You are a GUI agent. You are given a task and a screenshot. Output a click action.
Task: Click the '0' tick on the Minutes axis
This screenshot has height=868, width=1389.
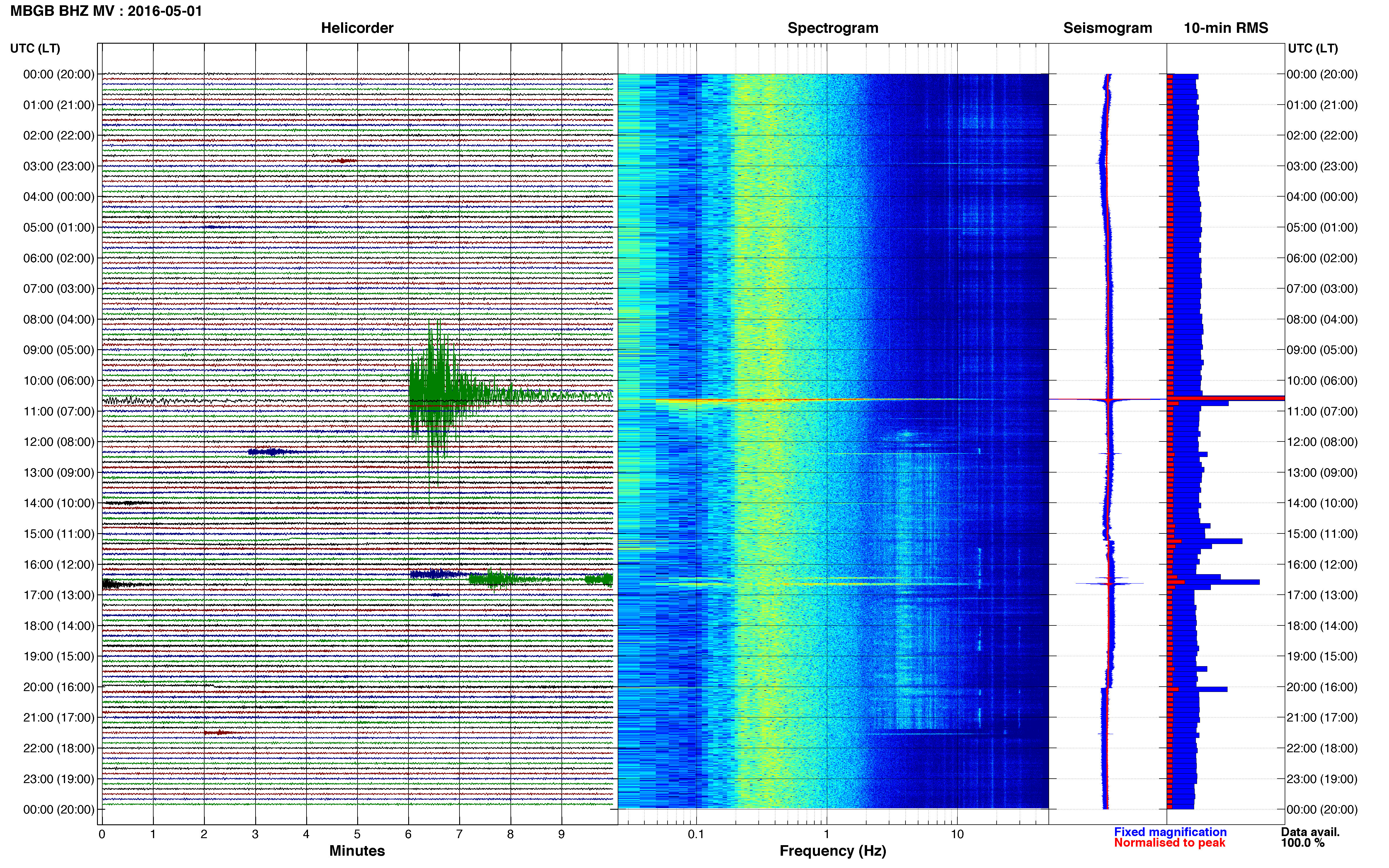102,835
